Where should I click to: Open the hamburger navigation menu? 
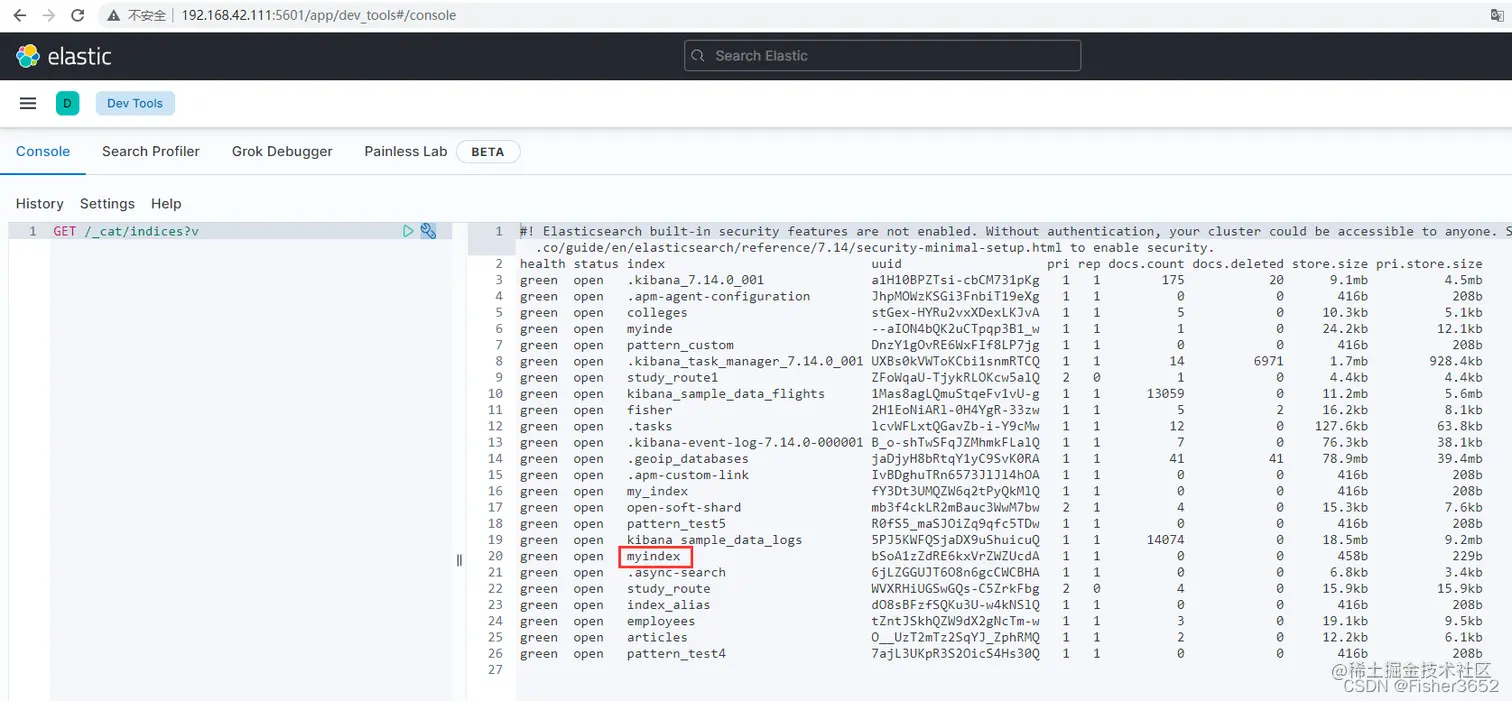coord(28,103)
